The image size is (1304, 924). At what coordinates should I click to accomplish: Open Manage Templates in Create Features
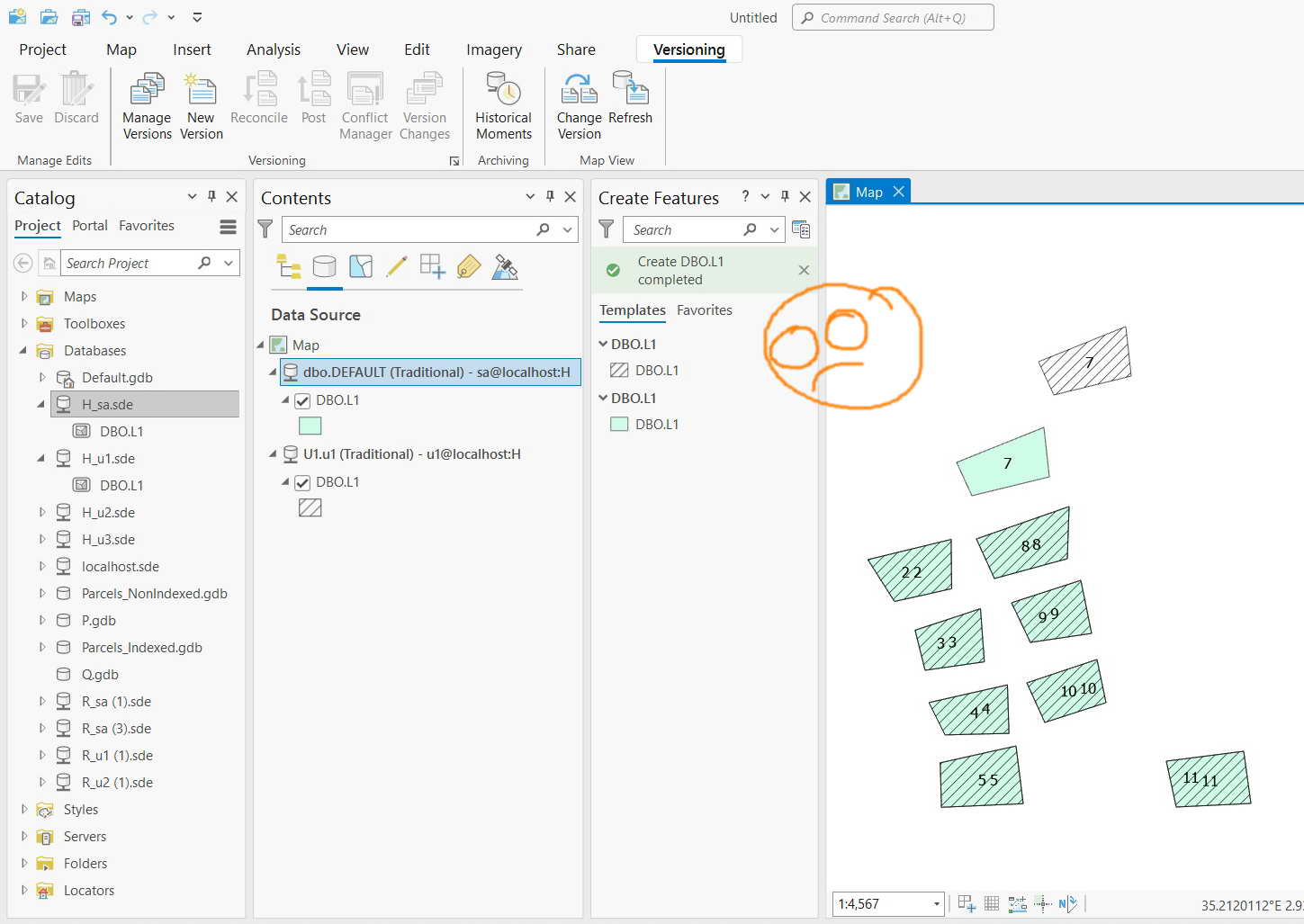[801, 229]
